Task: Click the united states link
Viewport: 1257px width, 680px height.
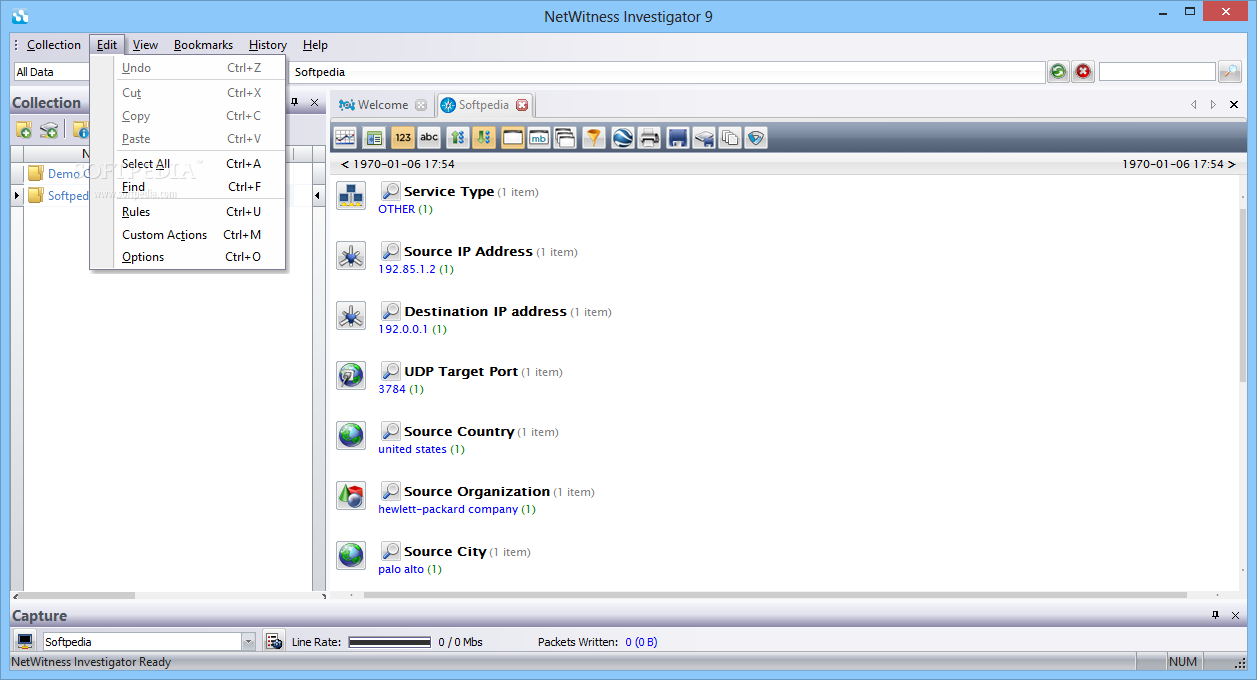Action: coord(412,449)
